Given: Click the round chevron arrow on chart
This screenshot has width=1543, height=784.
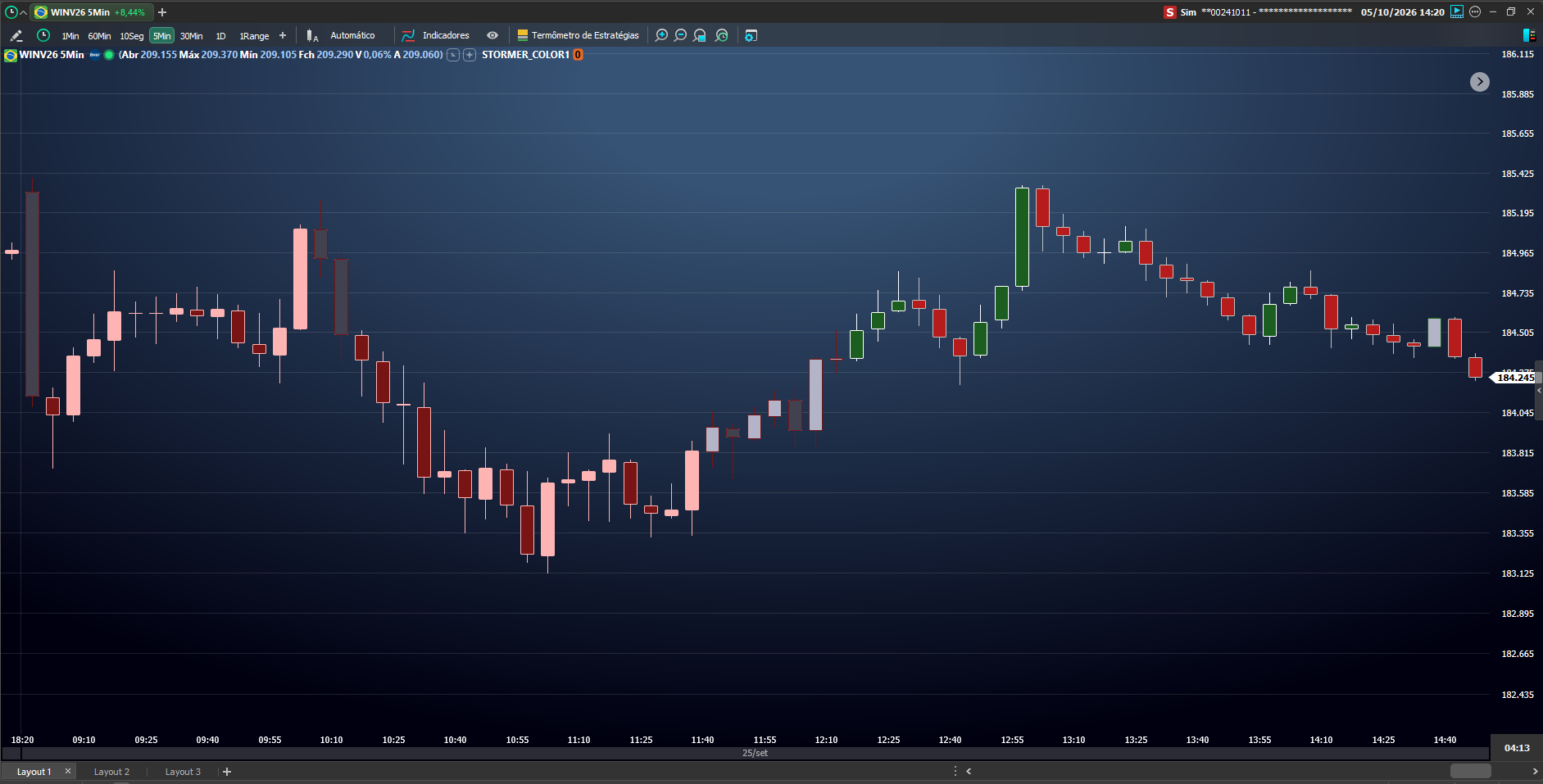Looking at the screenshot, I should pyautogui.click(x=1479, y=82).
